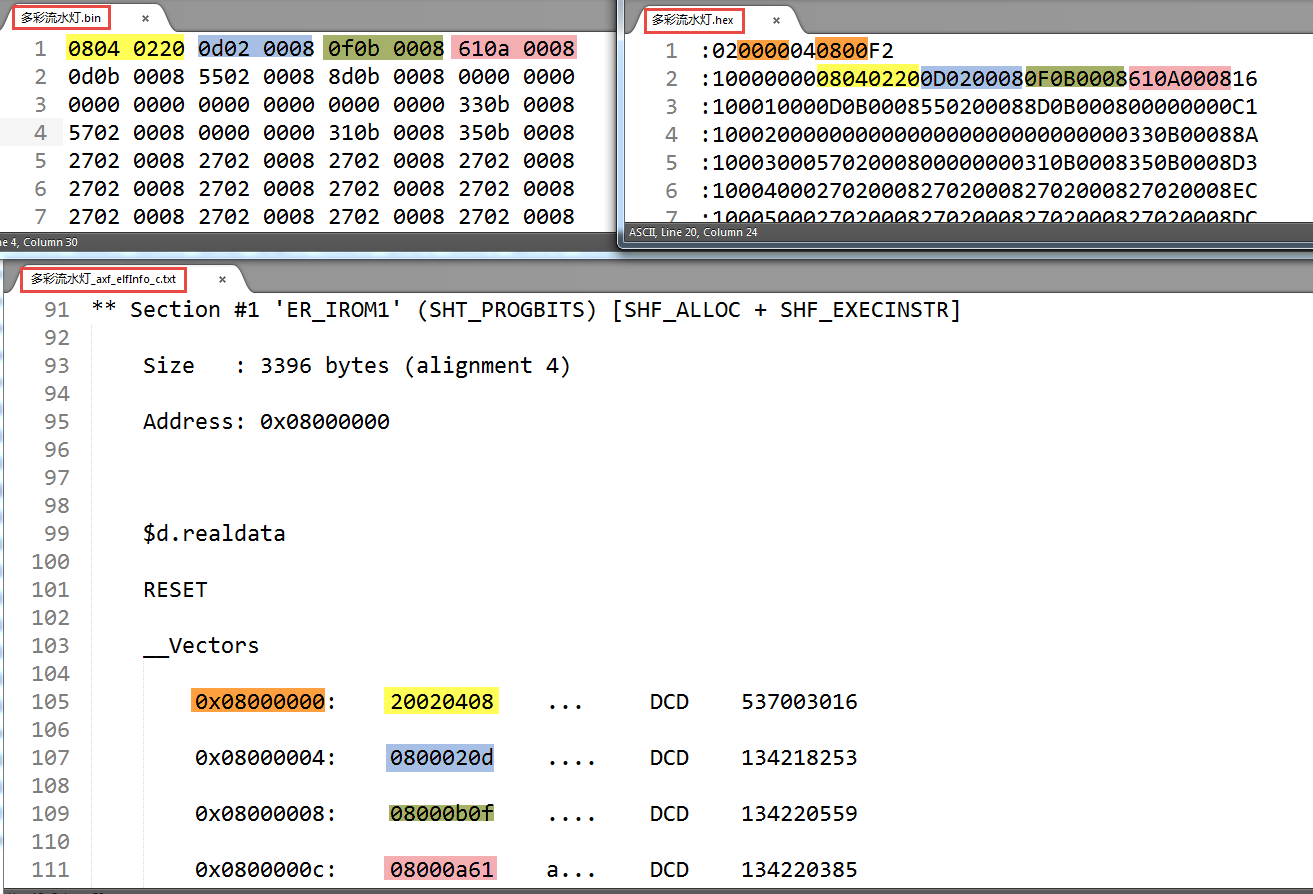Click green-highlighted "0f0b 0008" in bin file

pyautogui.click(x=383, y=48)
